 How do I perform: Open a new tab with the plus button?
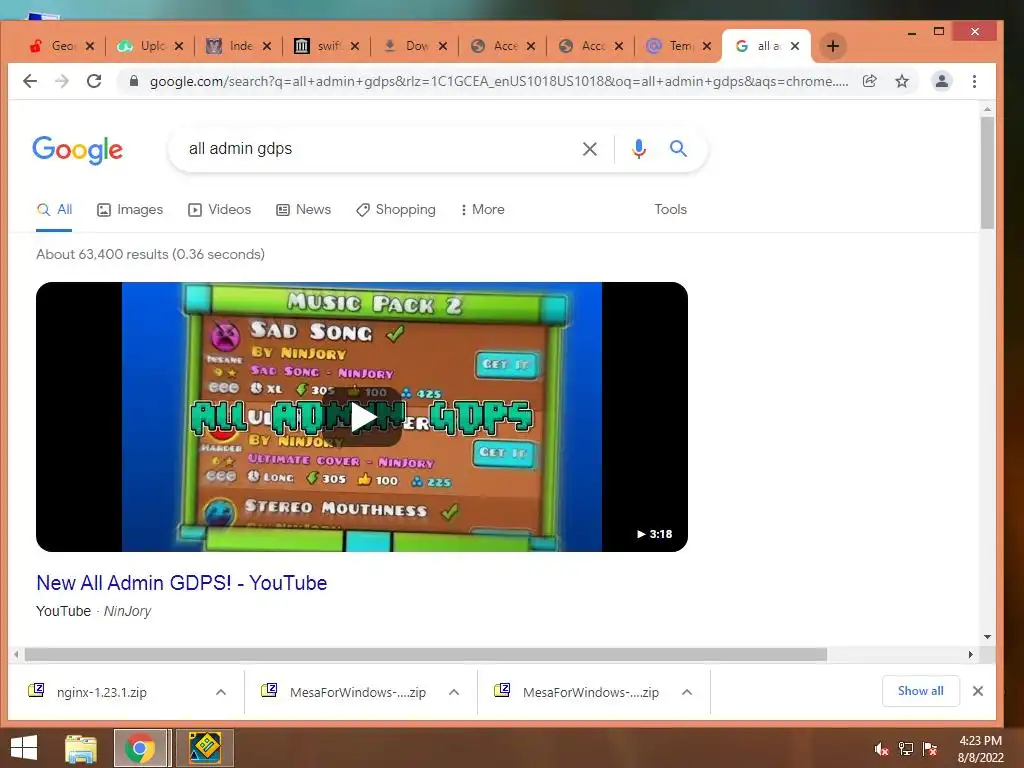(x=833, y=46)
